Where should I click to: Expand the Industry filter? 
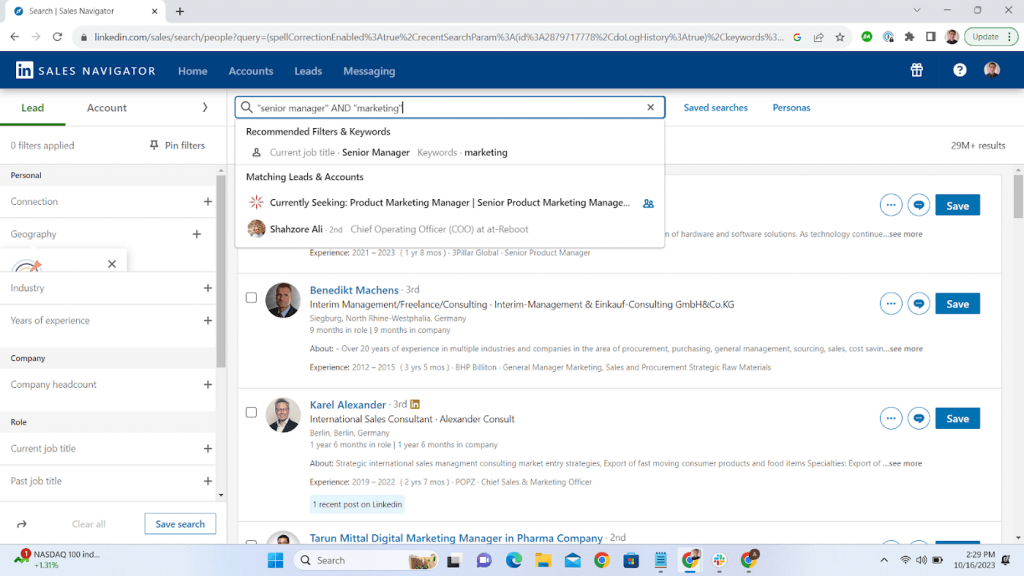[208, 288]
